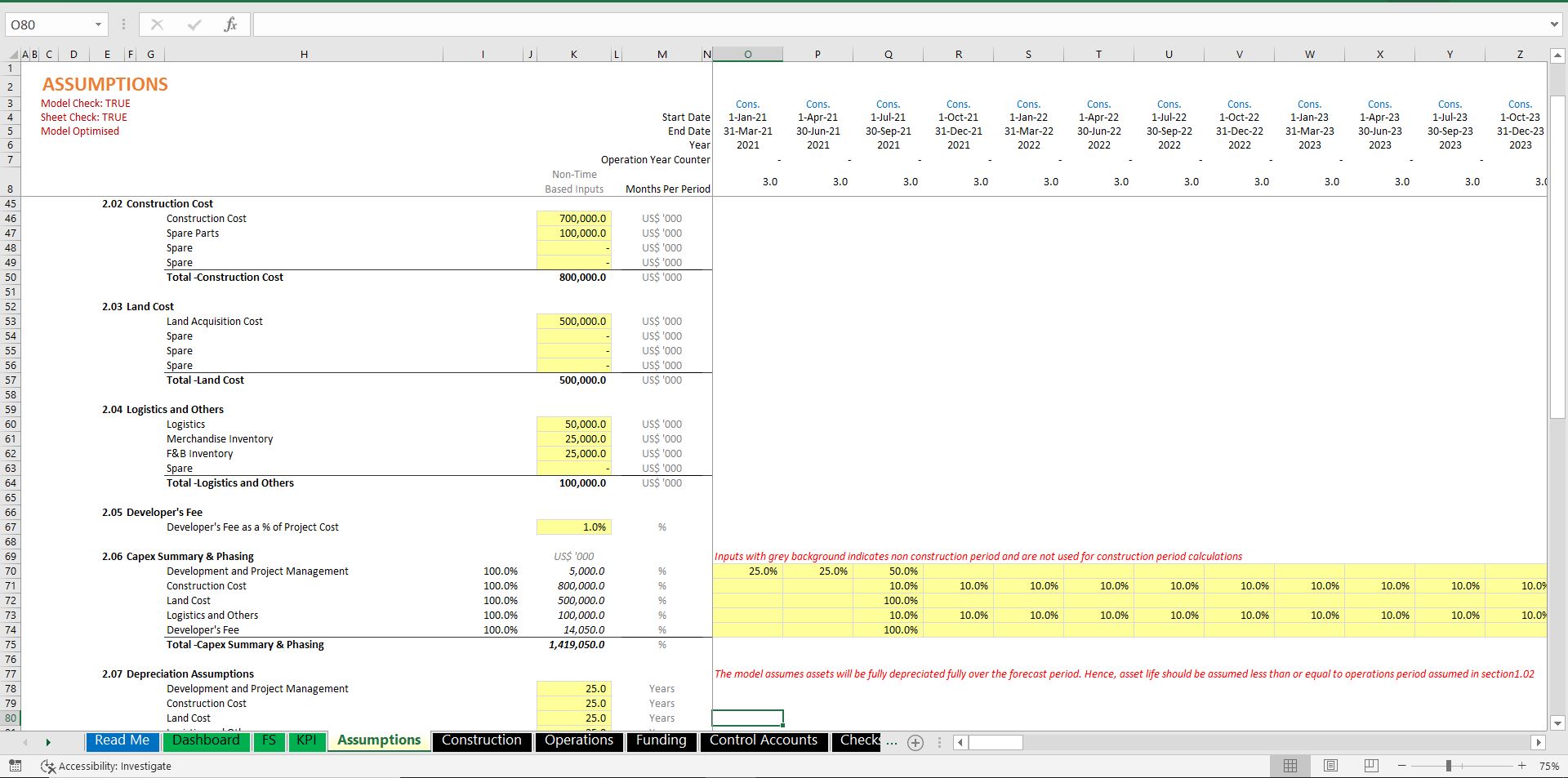This screenshot has width=1568, height=778.
Task: Adjust the zoom slider handle
Action: (1448, 766)
